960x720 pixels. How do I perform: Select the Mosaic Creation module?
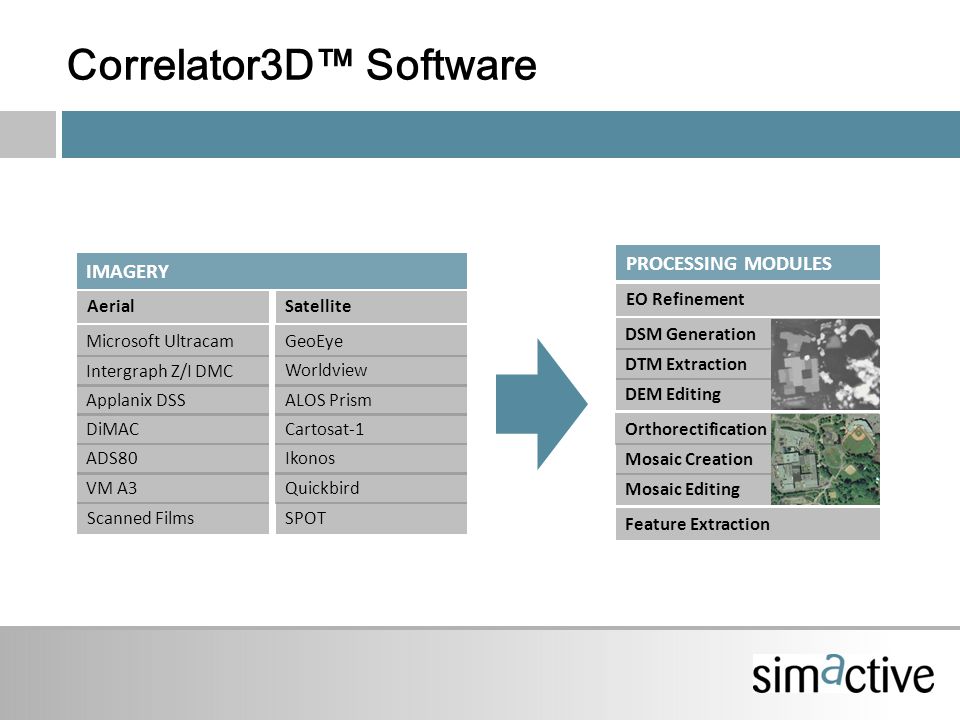click(693, 459)
